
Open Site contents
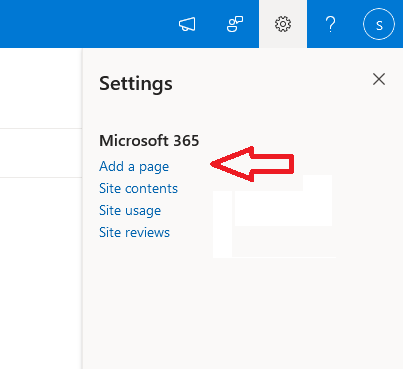pos(138,188)
